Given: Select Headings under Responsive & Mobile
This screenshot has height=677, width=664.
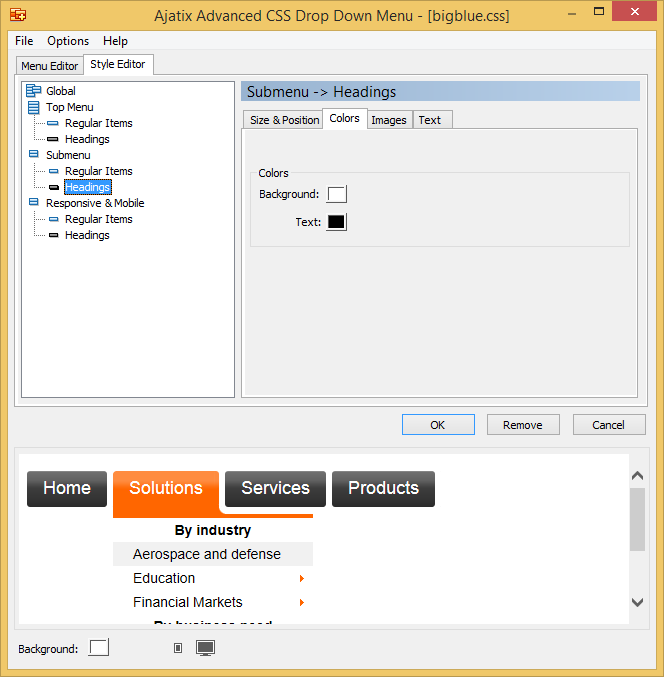Looking at the screenshot, I should [87, 235].
